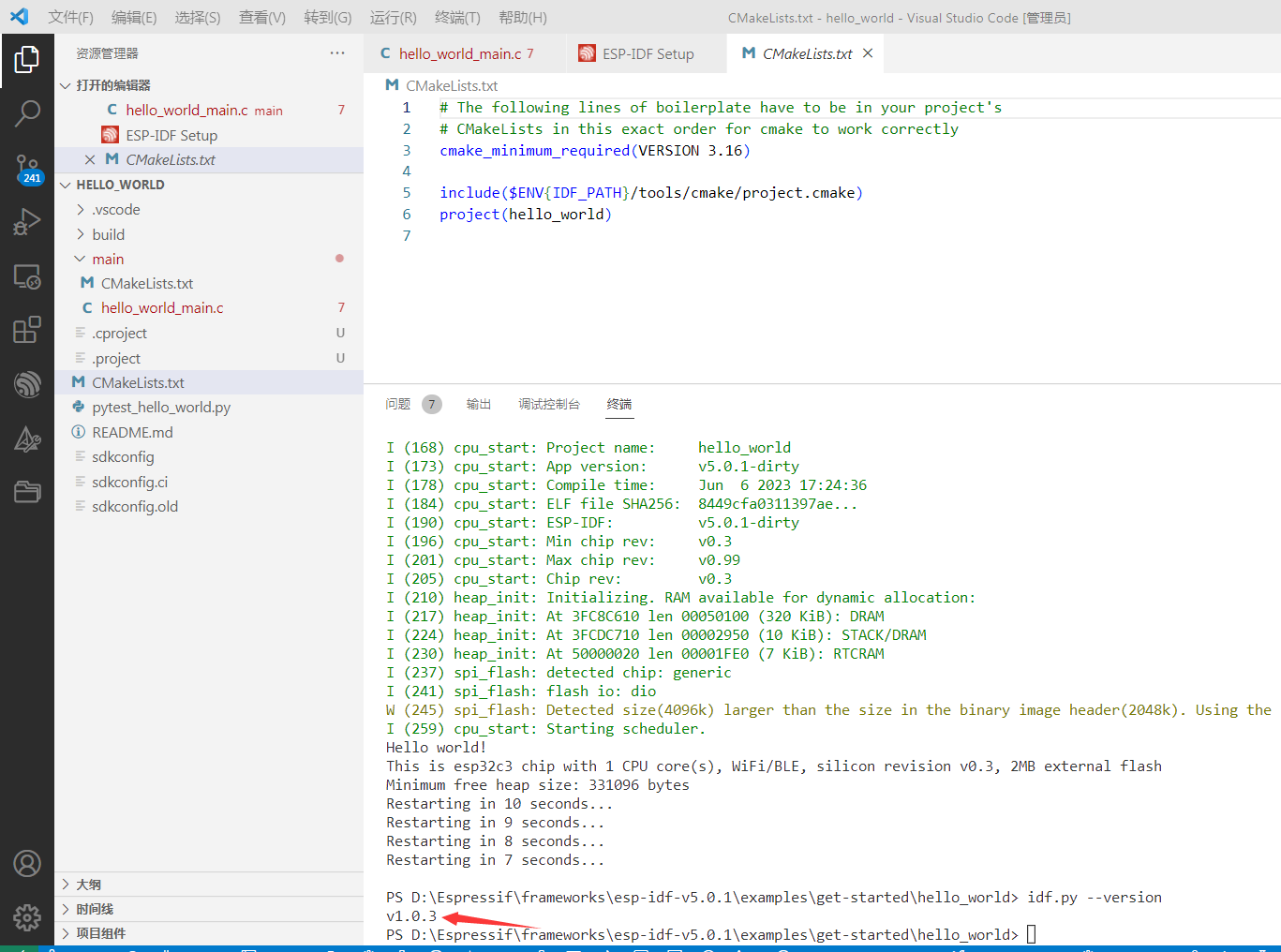
Task: Open README.md file
Action: [x=209, y=432]
